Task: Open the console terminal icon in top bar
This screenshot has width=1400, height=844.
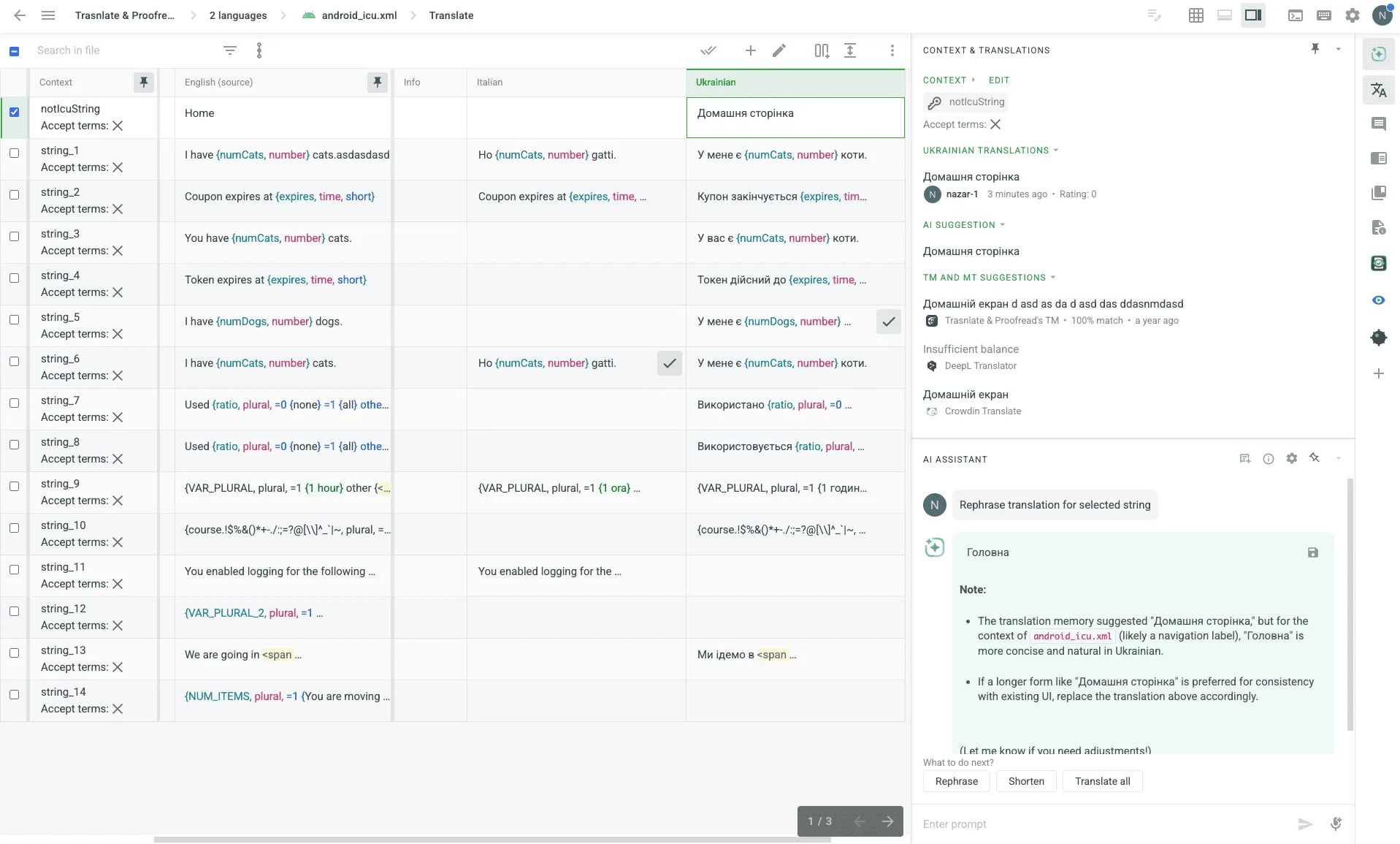Action: tap(1296, 15)
